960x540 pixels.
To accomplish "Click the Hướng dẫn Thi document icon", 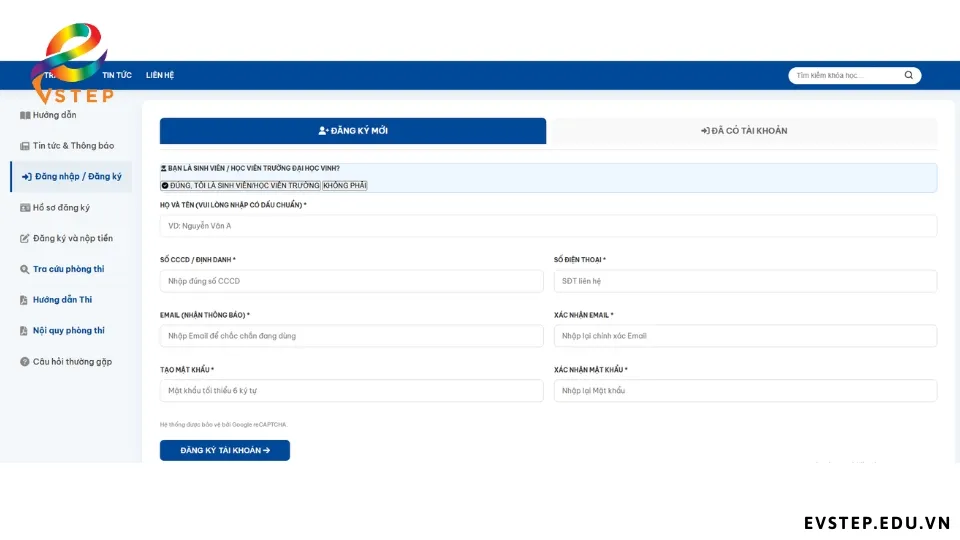I will (x=24, y=300).
